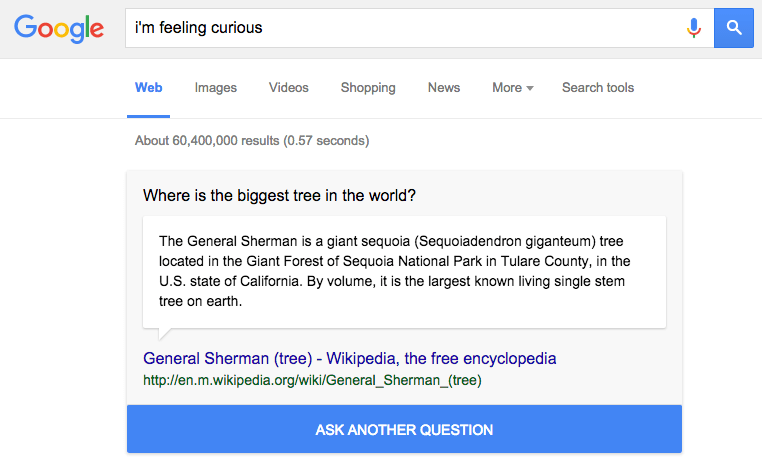This screenshot has height=475, width=762.
Task: Click the green en.m.wikipedia.org URL
Action: pyautogui.click(x=312, y=380)
